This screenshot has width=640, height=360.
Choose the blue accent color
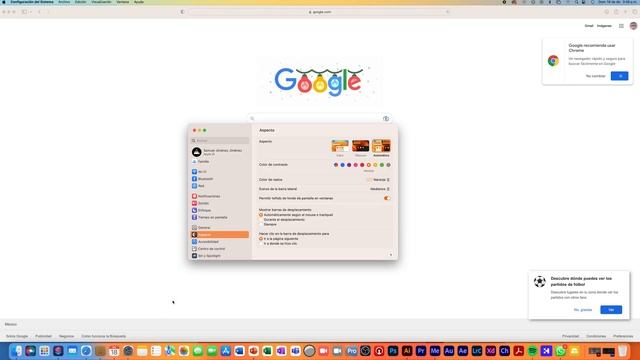click(x=342, y=165)
